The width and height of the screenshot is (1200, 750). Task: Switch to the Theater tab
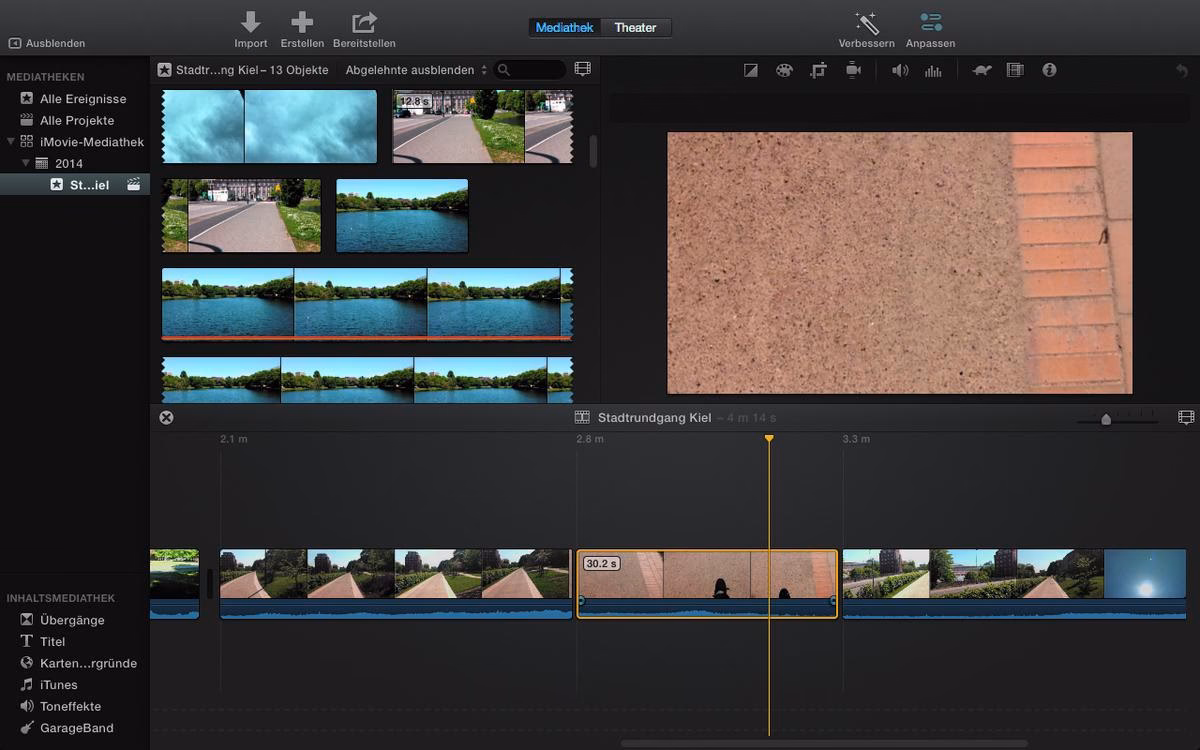coord(637,27)
